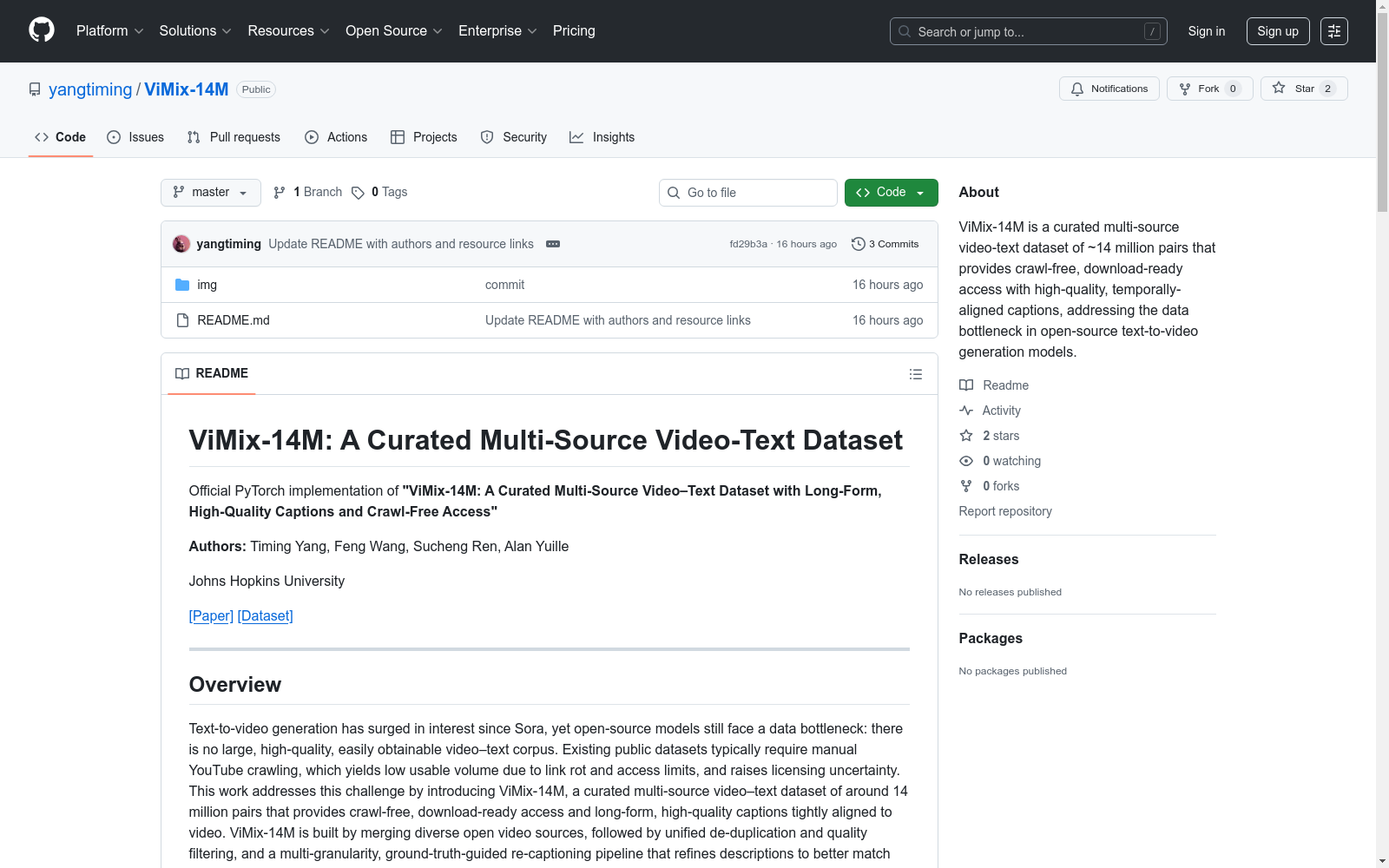Open the README outline list icon
The height and width of the screenshot is (868, 1389).
(x=916, y=374)
